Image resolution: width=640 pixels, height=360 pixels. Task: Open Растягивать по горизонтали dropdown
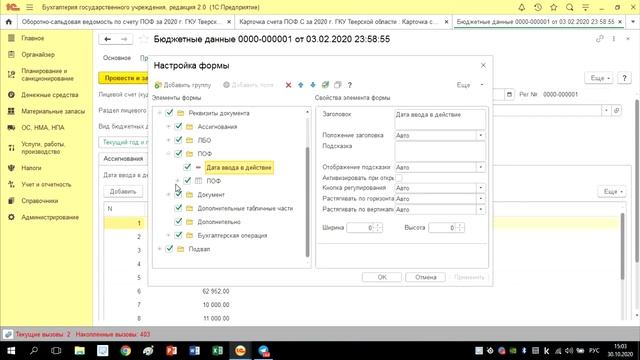[x=480, y=199]
